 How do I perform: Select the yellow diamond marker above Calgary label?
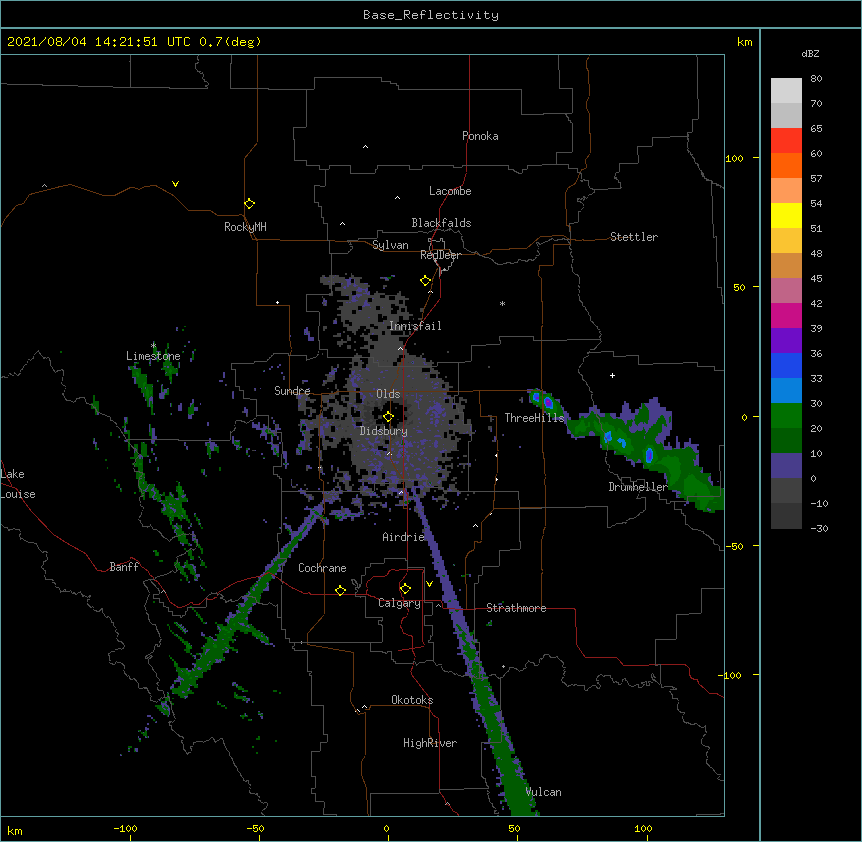point(405,589)
